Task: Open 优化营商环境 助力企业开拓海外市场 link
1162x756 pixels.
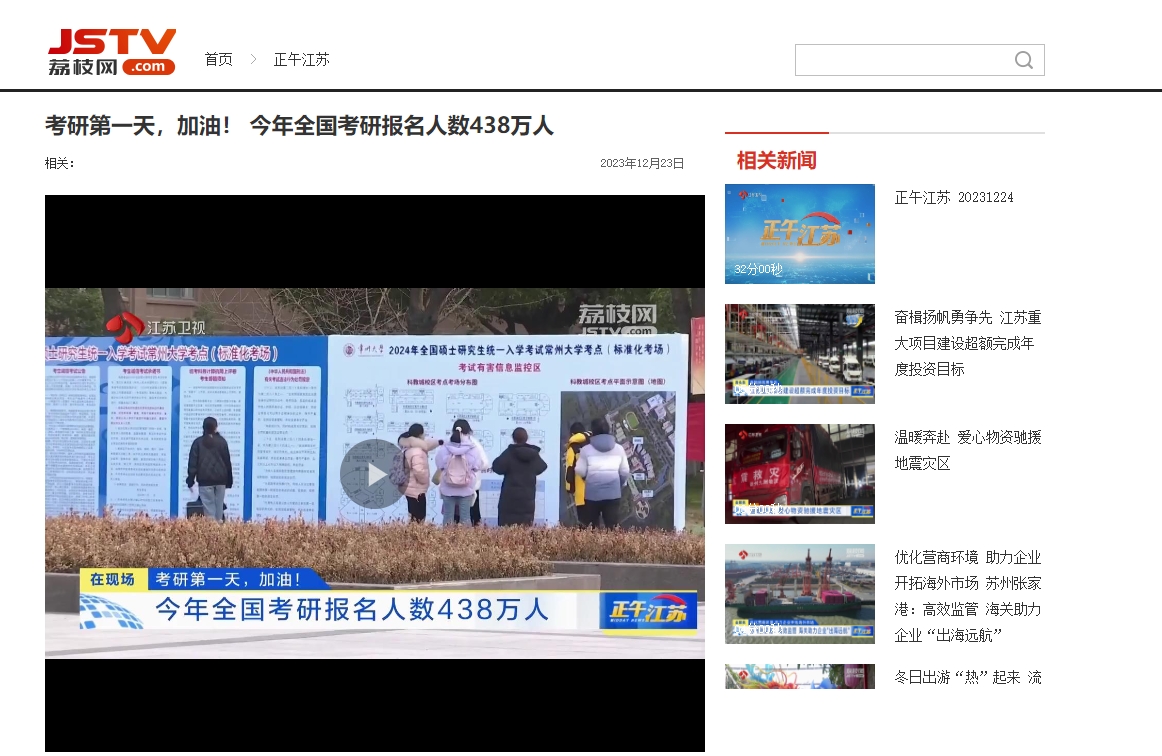Action: [967, 596]
